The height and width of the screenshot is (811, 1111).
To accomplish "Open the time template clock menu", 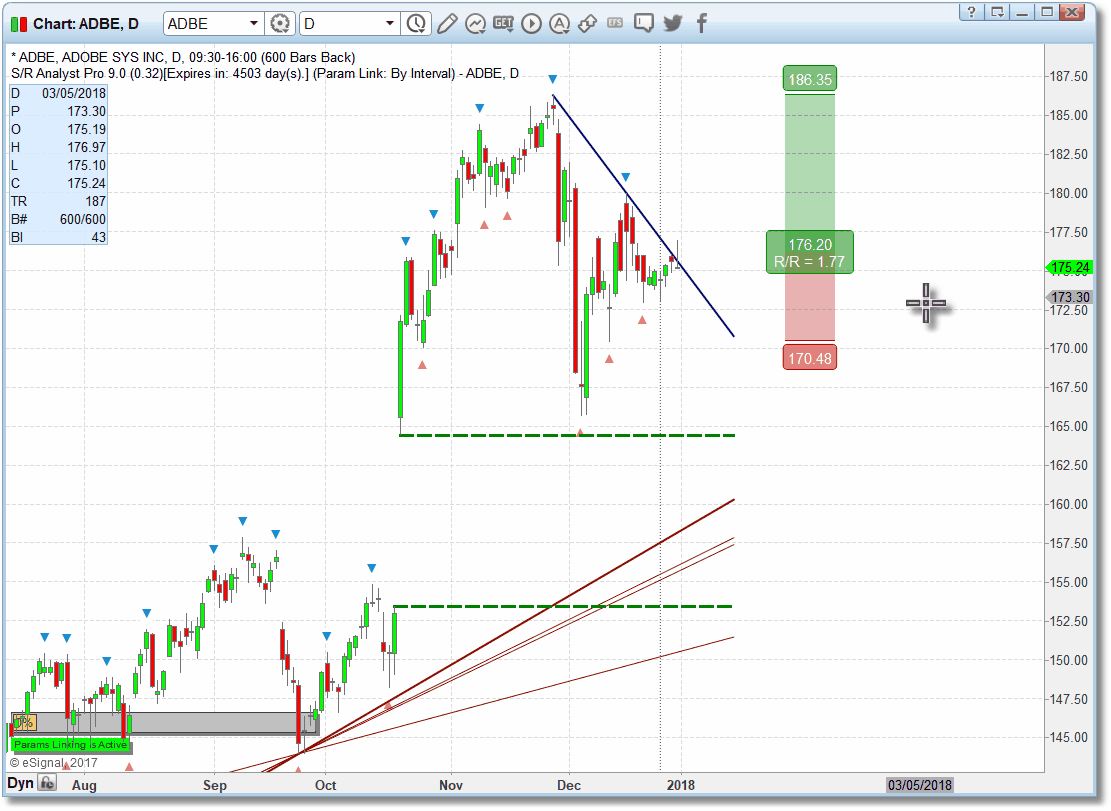I will [416, 24].
